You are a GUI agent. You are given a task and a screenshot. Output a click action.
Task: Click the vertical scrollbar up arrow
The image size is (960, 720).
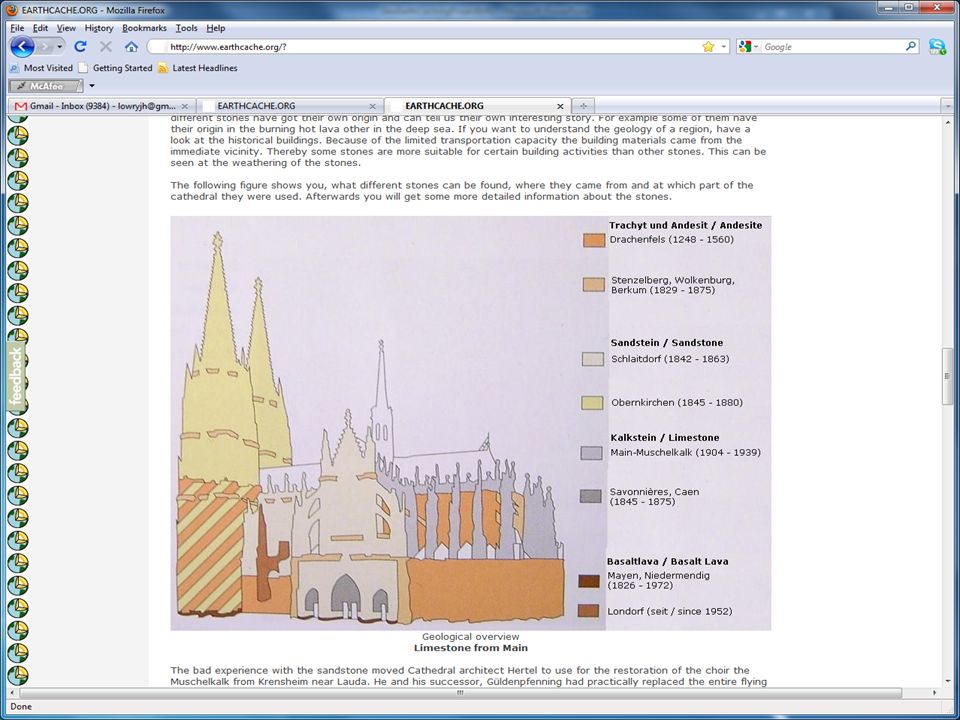click(x=948, y=121)
